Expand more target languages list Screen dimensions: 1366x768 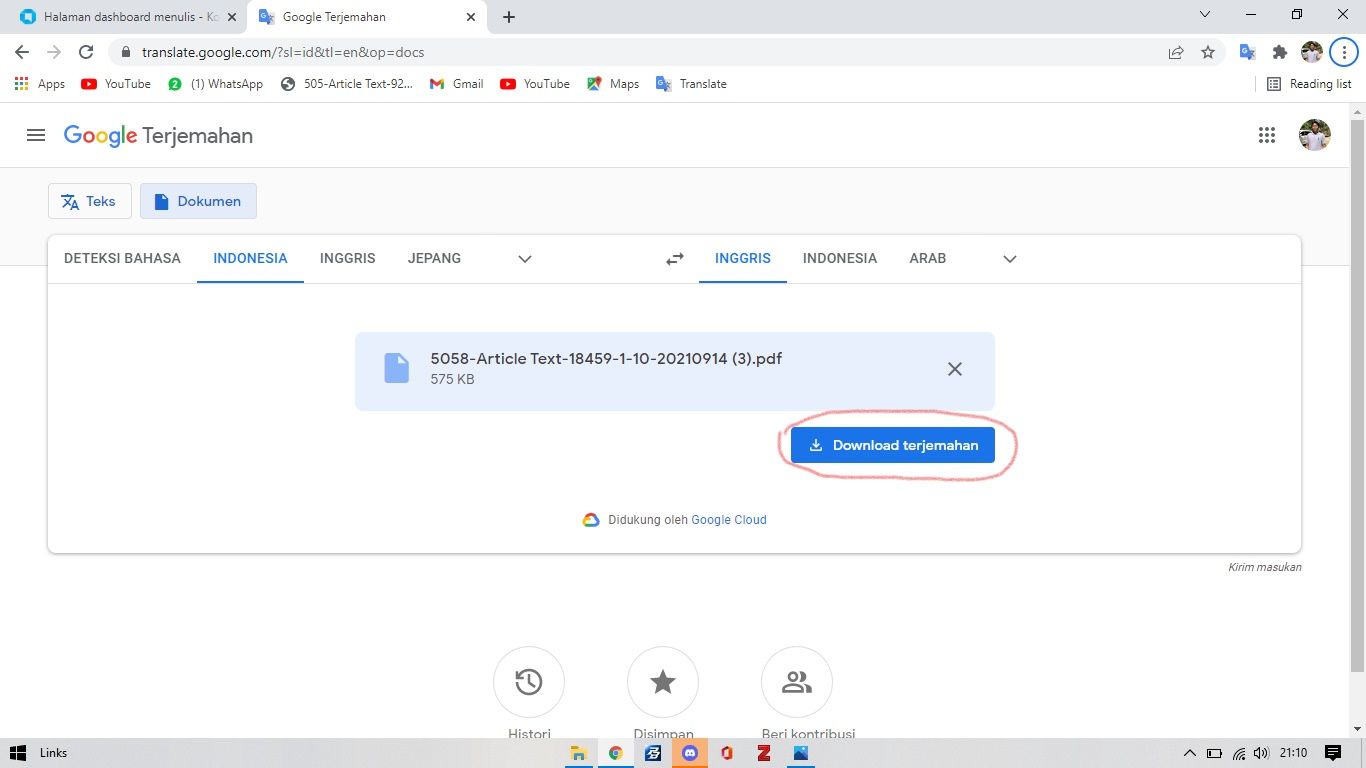(x=1010, y=258)
